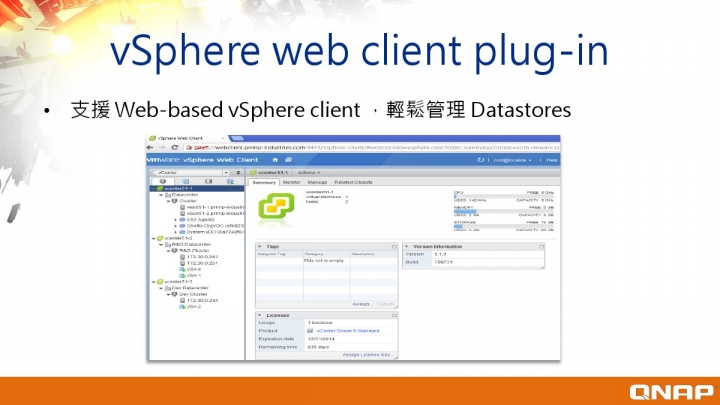Screen dimensions: 720x405
Task: Select the VMs and Templates navigator tab icon
Action: (x=186, y=181)
